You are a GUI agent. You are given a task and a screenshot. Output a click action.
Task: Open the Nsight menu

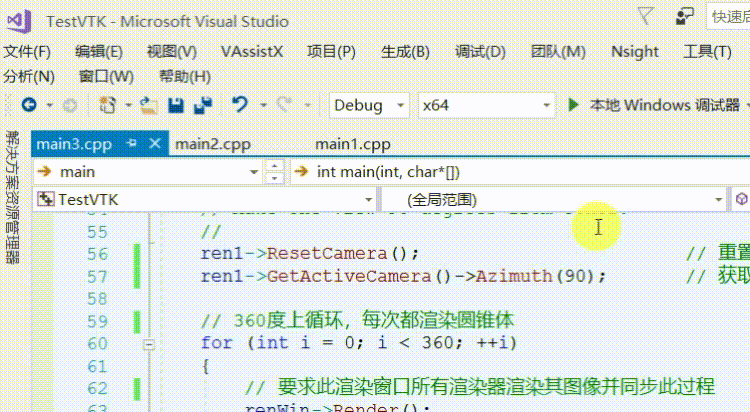click(x=635, y=52)
